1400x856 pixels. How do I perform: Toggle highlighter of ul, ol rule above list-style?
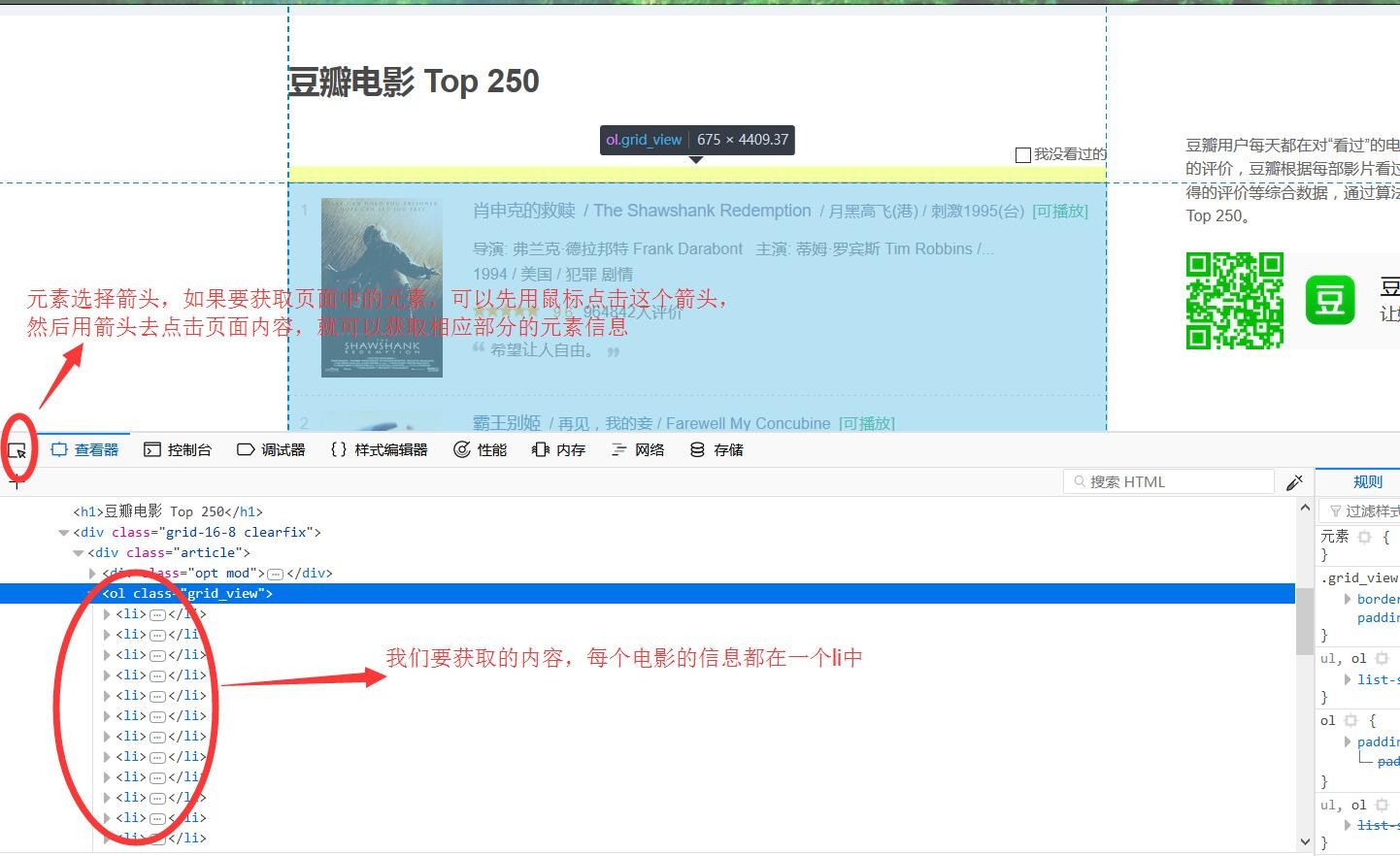(1382, 659)
